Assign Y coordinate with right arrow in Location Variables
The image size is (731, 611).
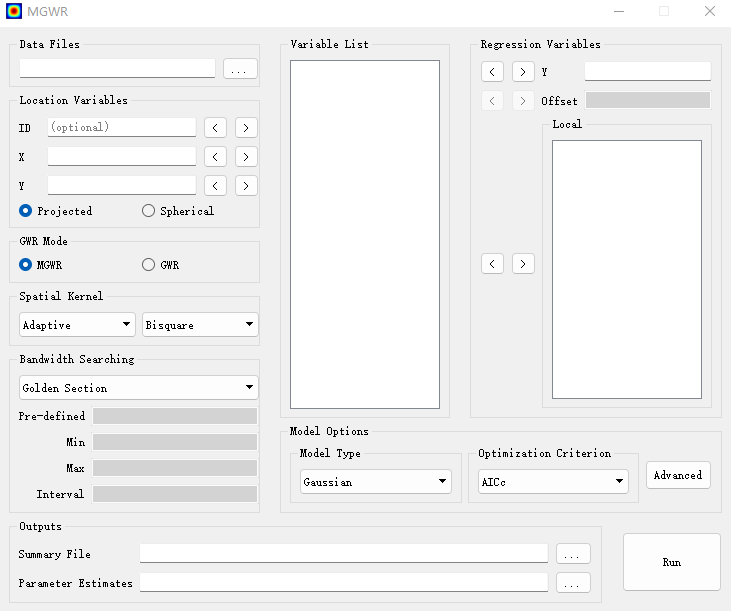[x=246, y=185]
